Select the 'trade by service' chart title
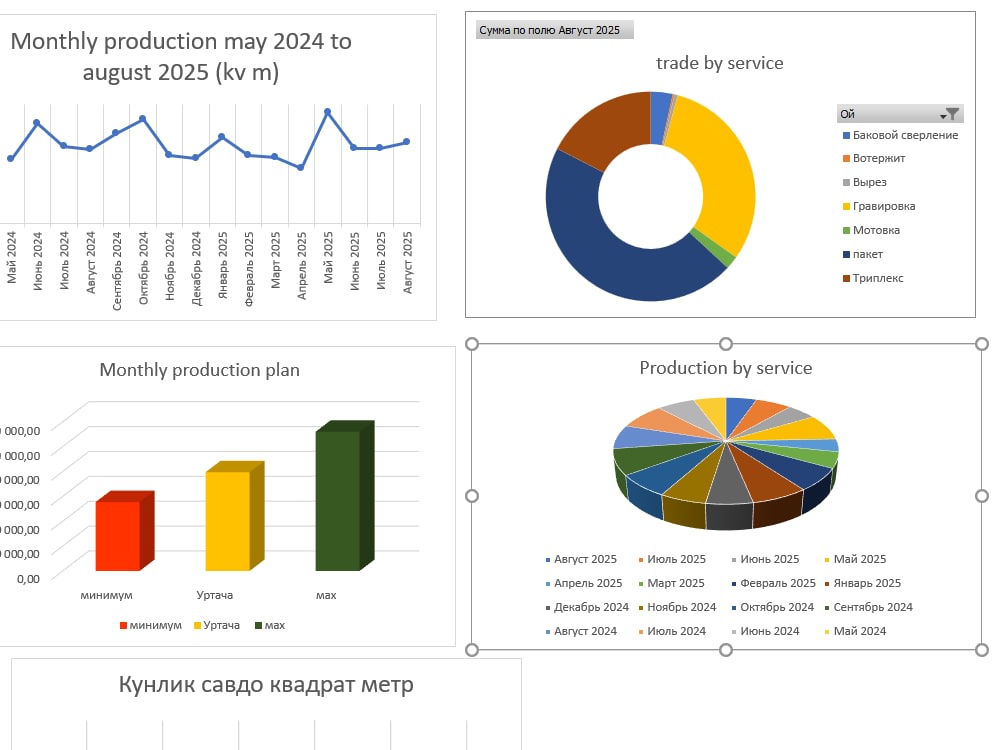The width and height of the screenshot is (1000, 750). [x=719, y=62]
